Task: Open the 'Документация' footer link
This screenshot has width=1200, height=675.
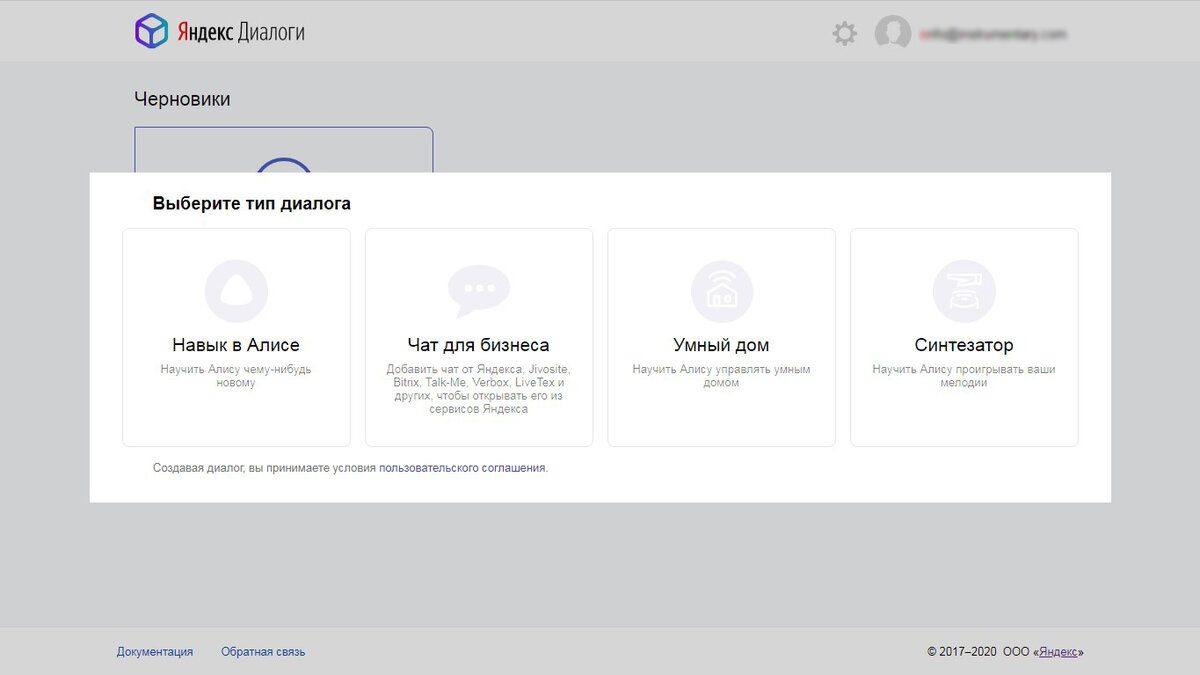Action: pos(155,652)
